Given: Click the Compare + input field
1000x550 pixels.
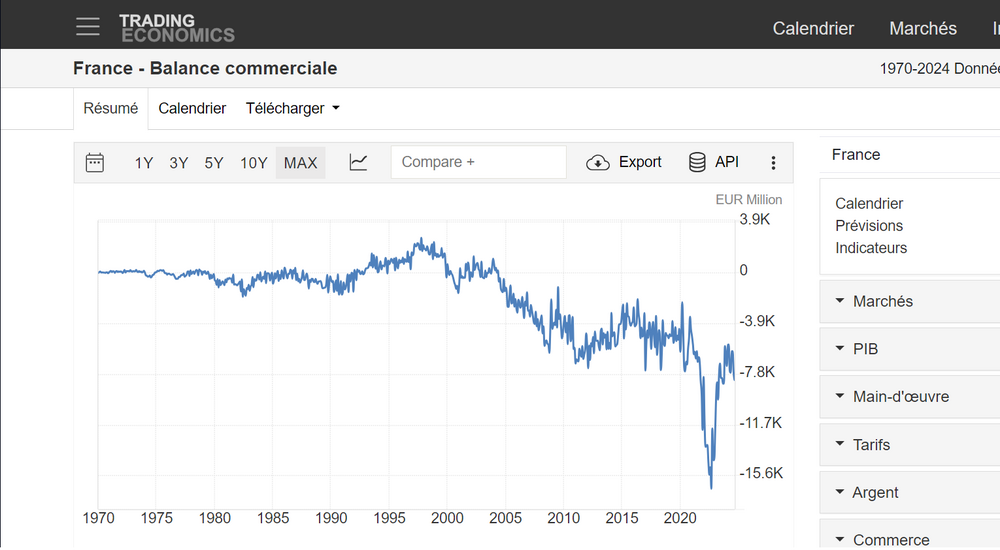Looking at the screenshot, I should 478,162.
